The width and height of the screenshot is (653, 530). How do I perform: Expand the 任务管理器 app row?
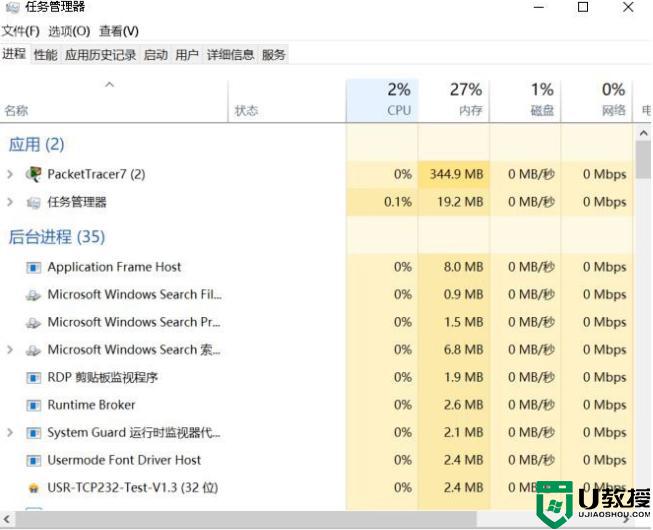pyautogui.click(x=10, y=202)
